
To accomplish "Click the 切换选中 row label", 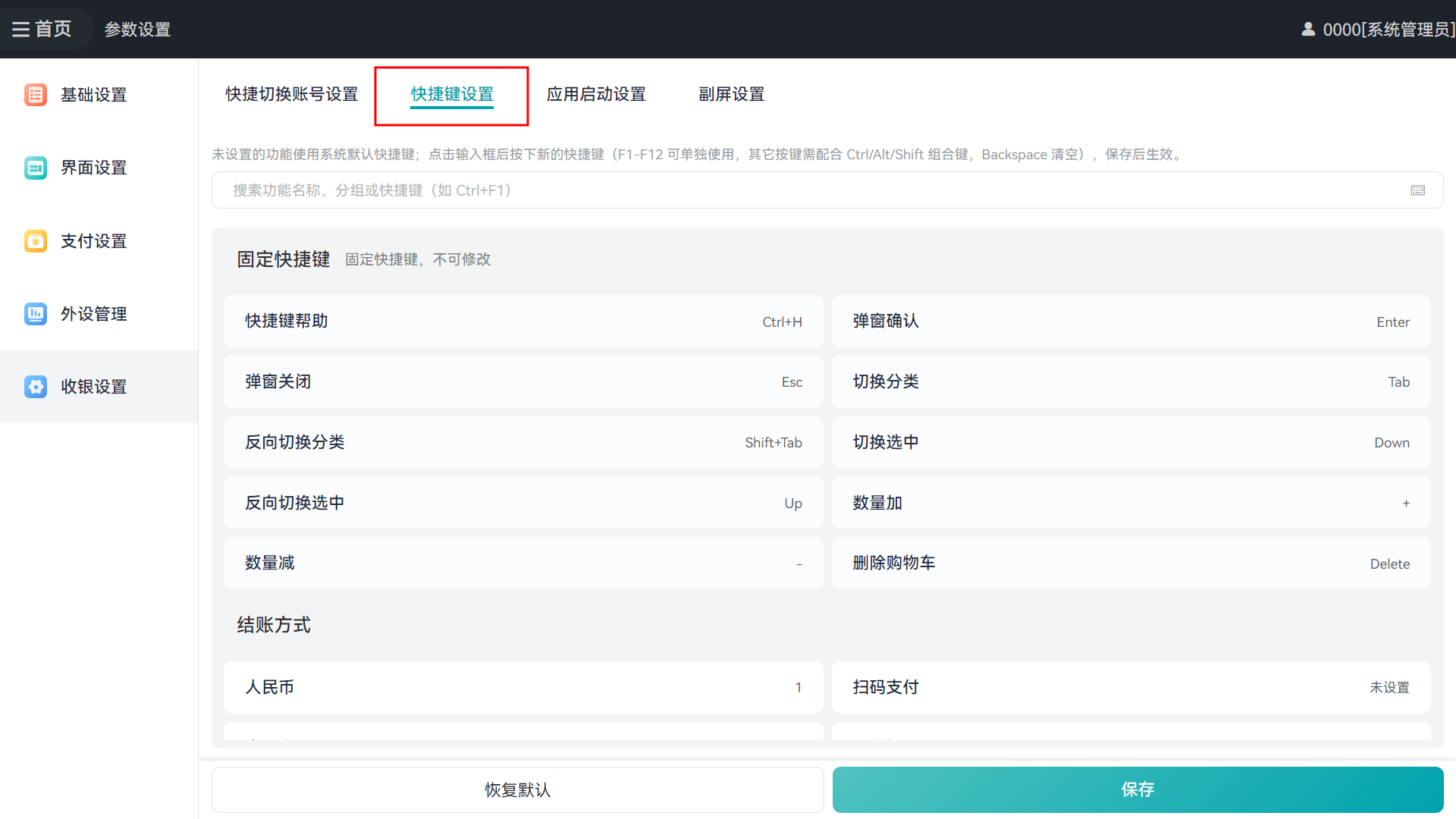I will [x=886, y=442].
